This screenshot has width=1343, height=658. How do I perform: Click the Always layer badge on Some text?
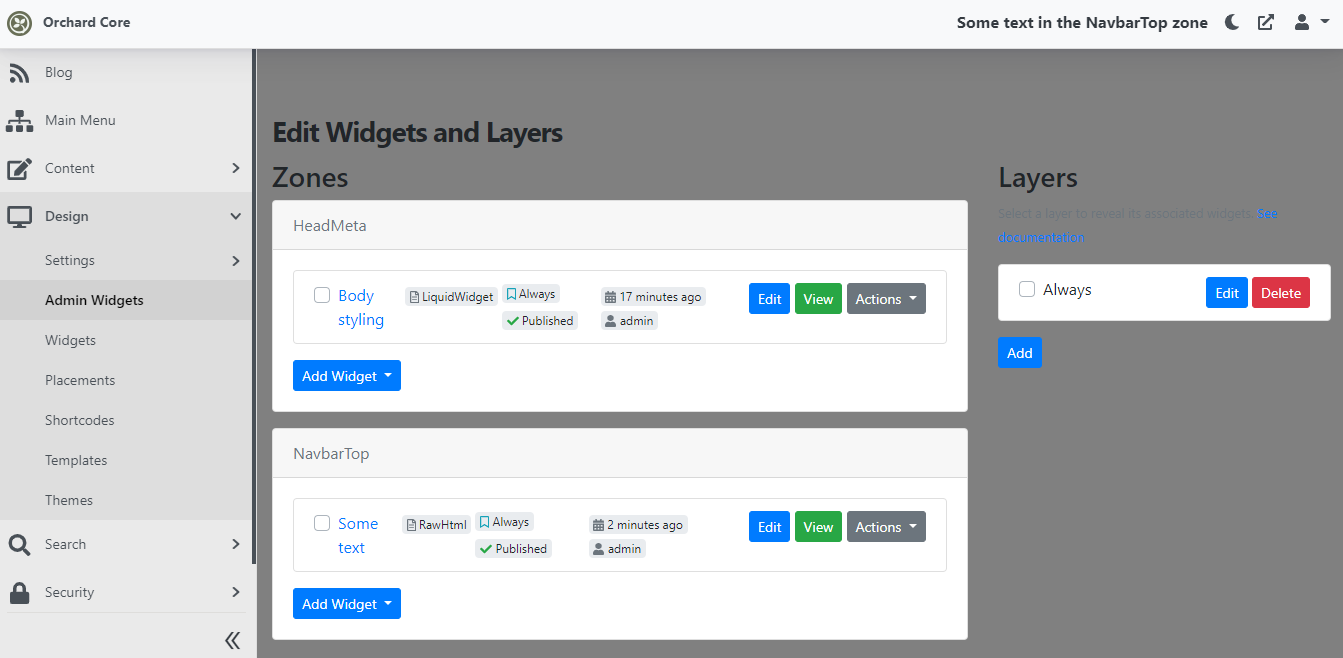click(x=504, y=522)
